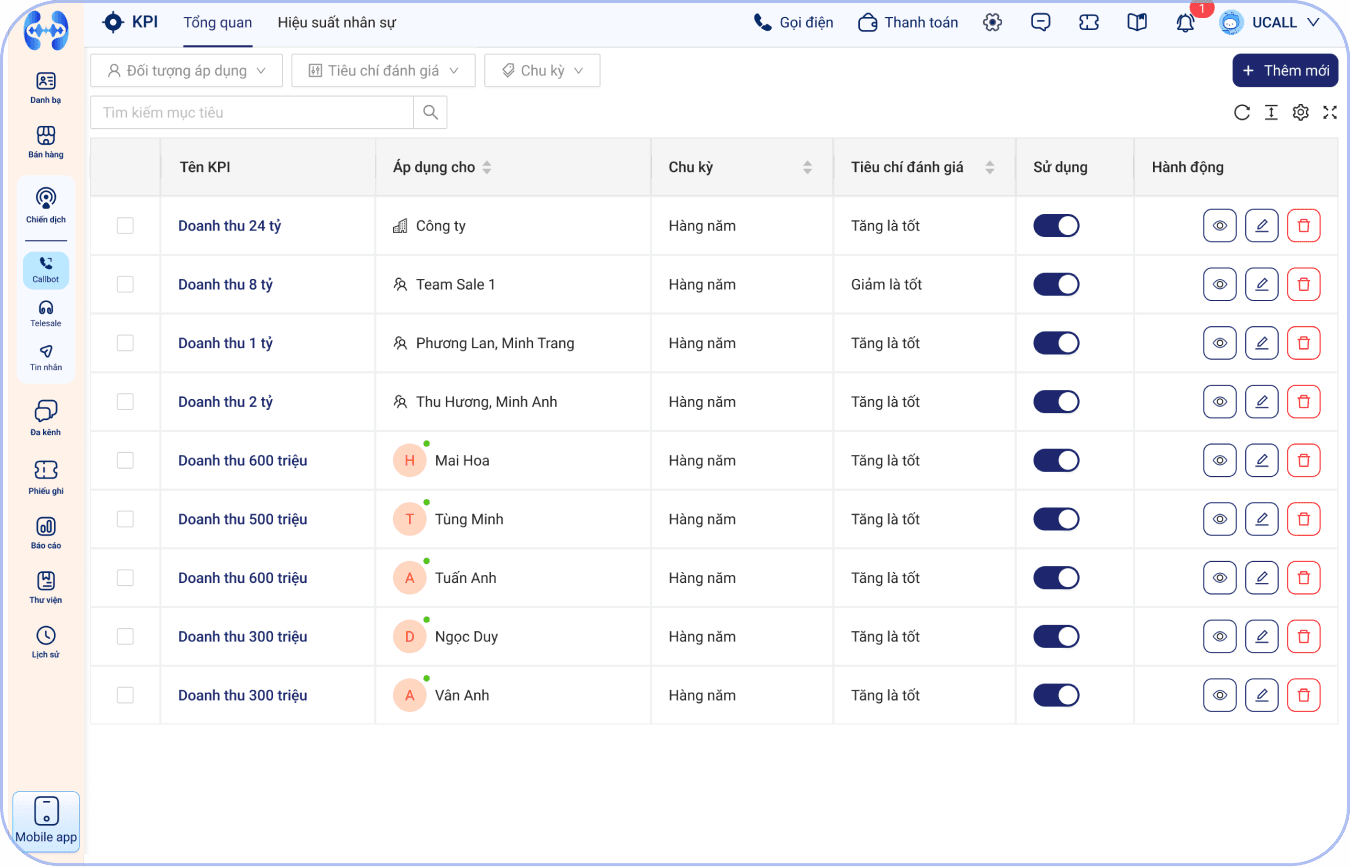Check the Doanh thu 1 tỷ row checkbox
The image size is (1350, 867).
pos(125,343)
